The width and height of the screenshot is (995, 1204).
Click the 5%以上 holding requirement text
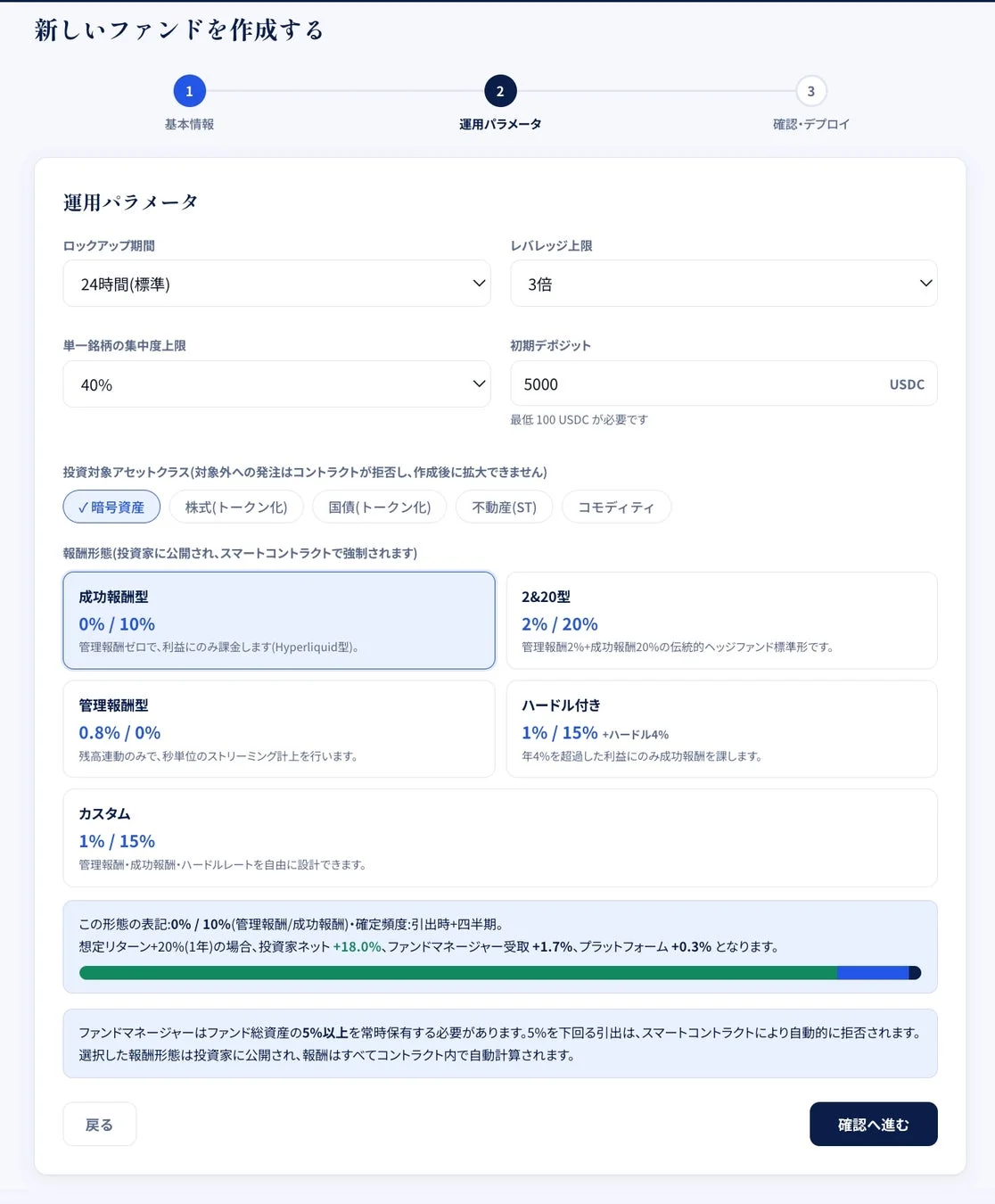point(325,1033)
